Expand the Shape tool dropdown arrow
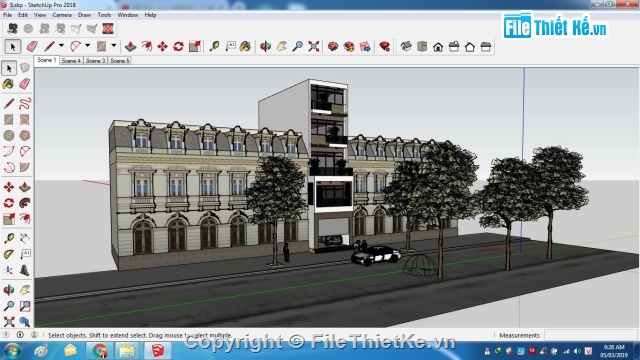This screenshot has width=640, height=360. coord(114,46)
